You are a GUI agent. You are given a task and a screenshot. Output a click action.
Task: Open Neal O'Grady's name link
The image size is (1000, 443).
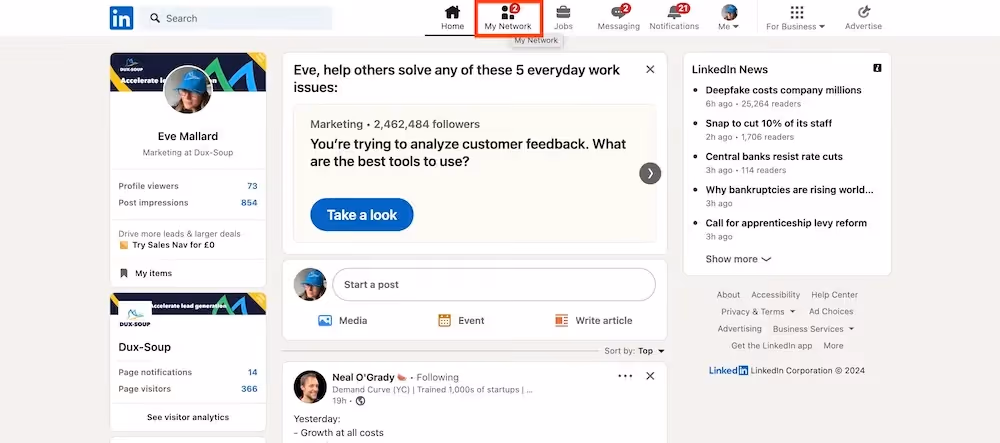click(364, 377)
